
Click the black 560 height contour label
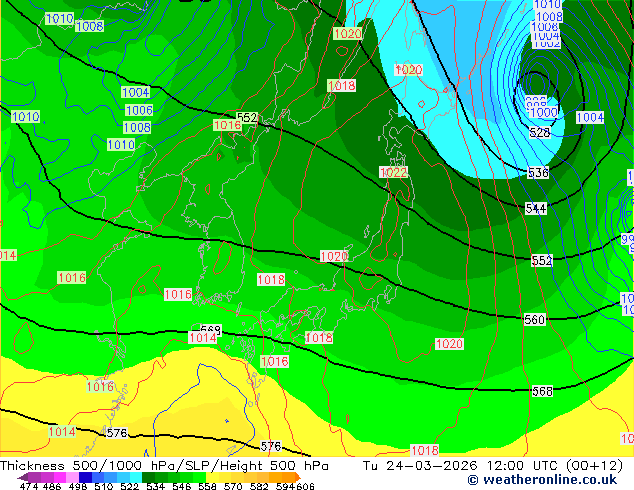click(535, 320)
